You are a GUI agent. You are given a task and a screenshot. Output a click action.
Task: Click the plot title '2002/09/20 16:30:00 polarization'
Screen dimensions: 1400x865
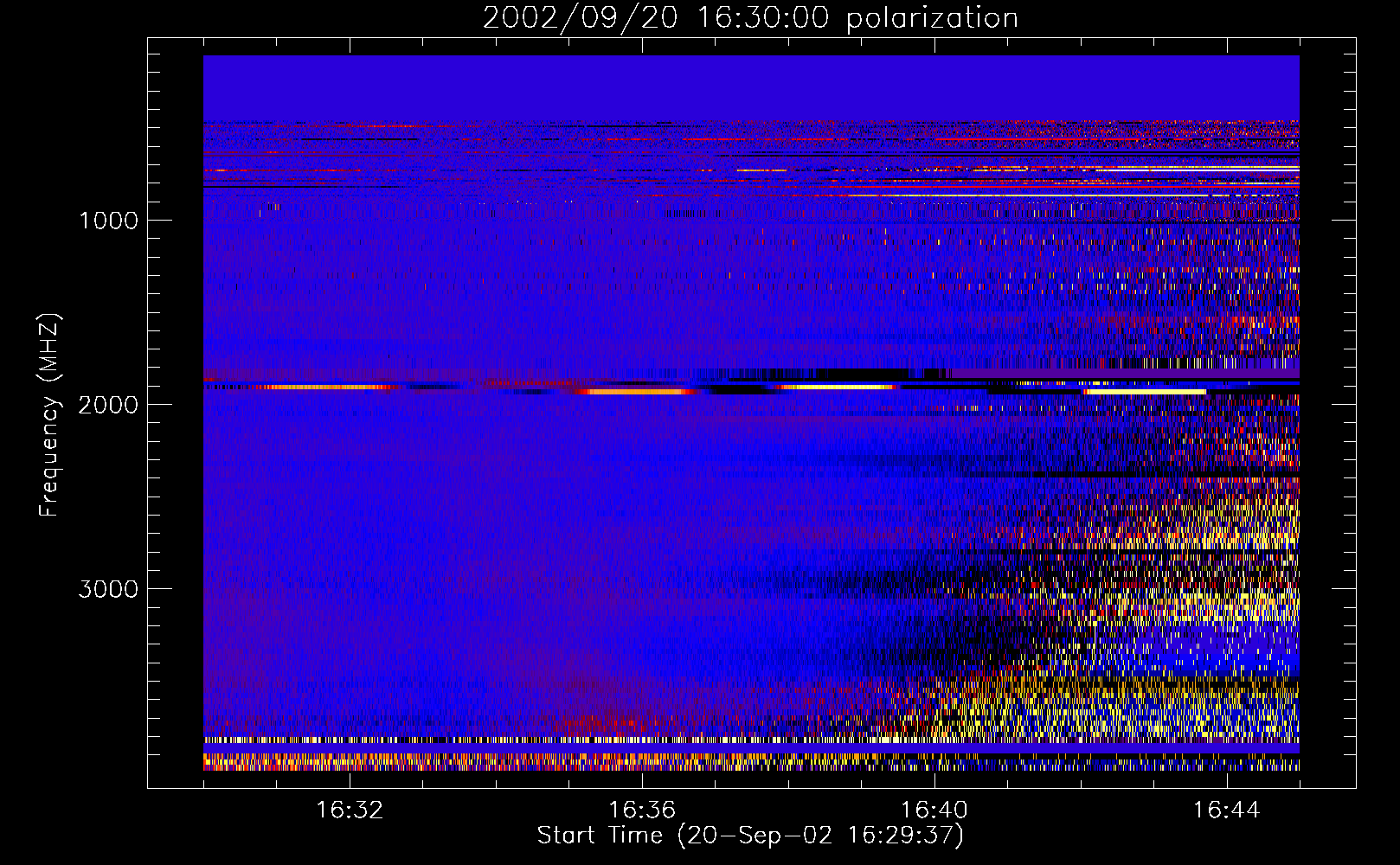(x=750, y=18)
